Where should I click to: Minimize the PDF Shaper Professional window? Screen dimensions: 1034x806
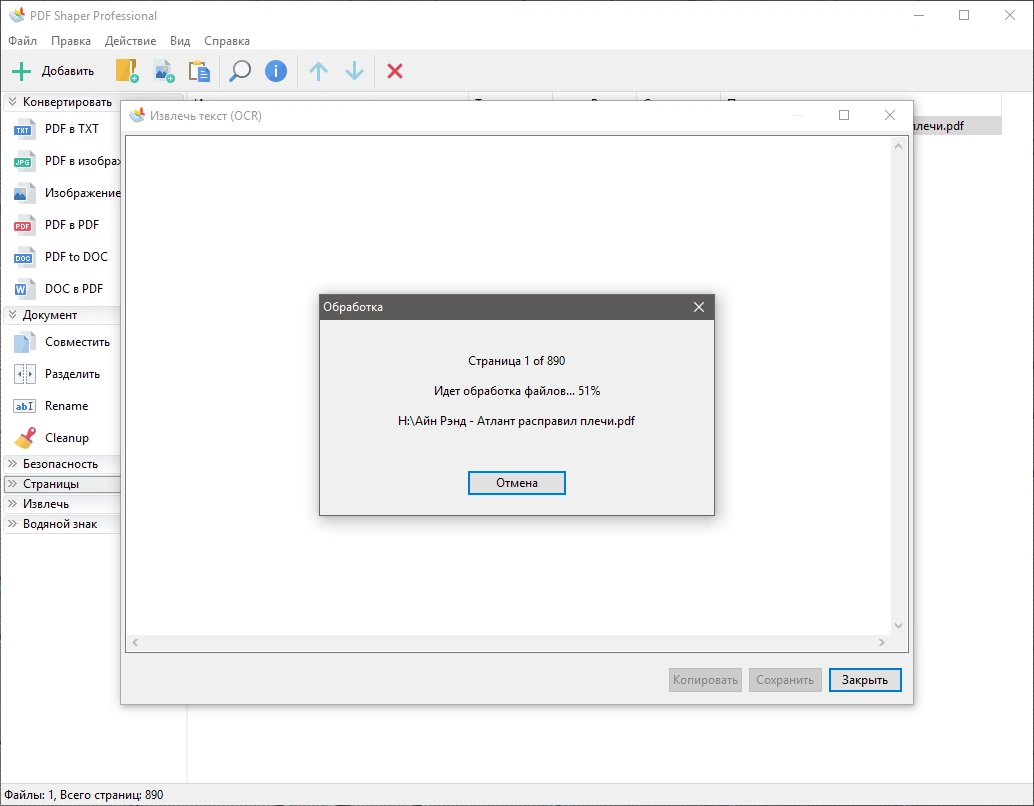click(919, 15)
